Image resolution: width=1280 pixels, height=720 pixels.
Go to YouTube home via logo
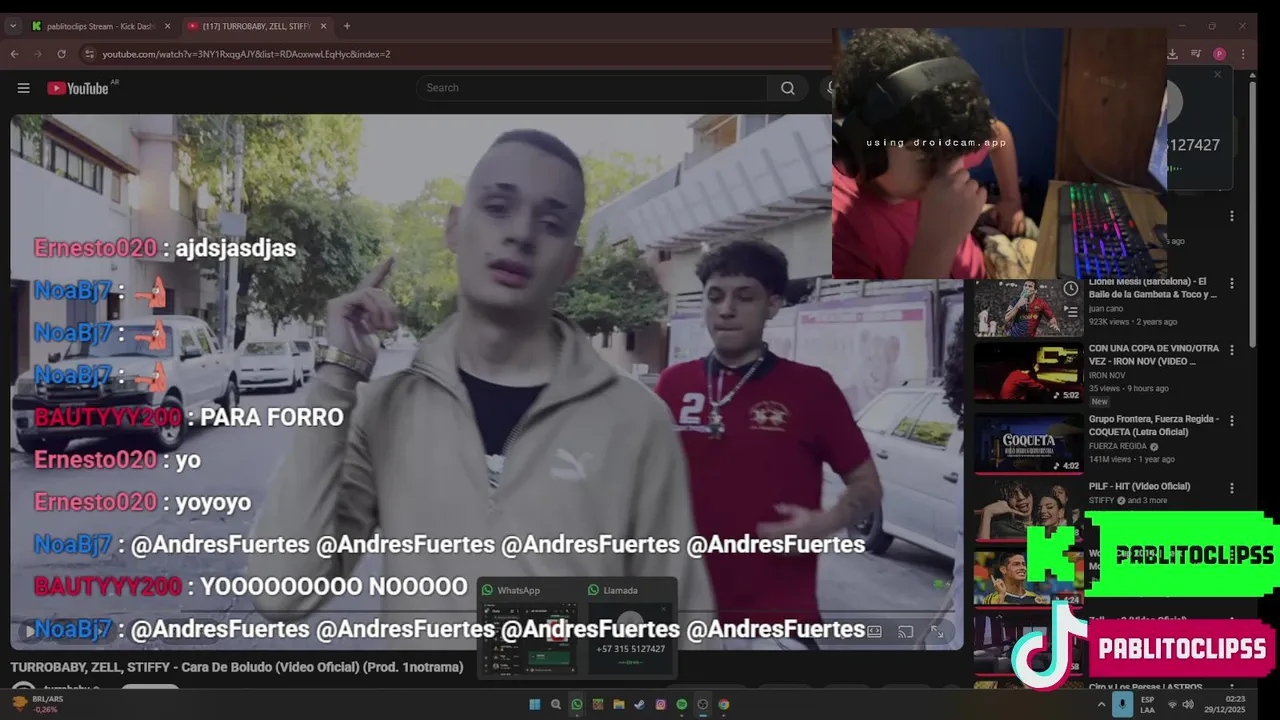tap(77, 88)
